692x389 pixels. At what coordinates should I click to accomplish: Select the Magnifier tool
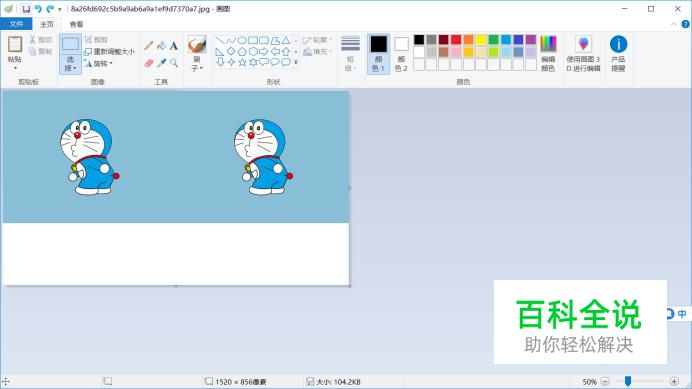(x=174, y=63)
